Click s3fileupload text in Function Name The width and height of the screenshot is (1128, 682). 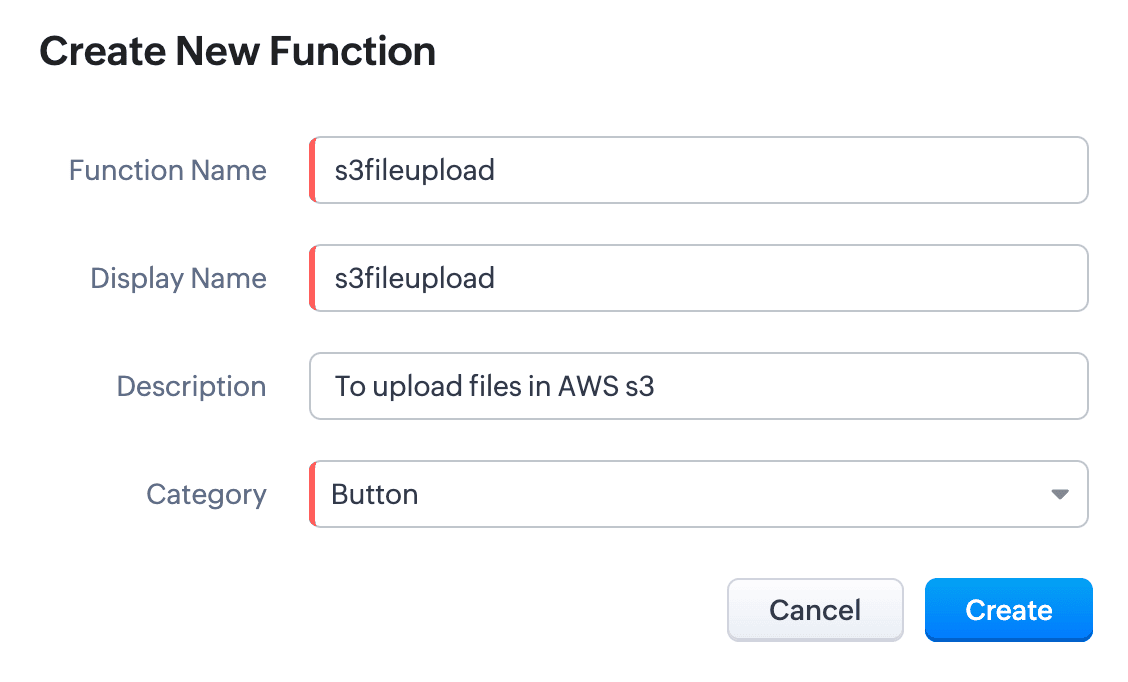coord(414,170)
